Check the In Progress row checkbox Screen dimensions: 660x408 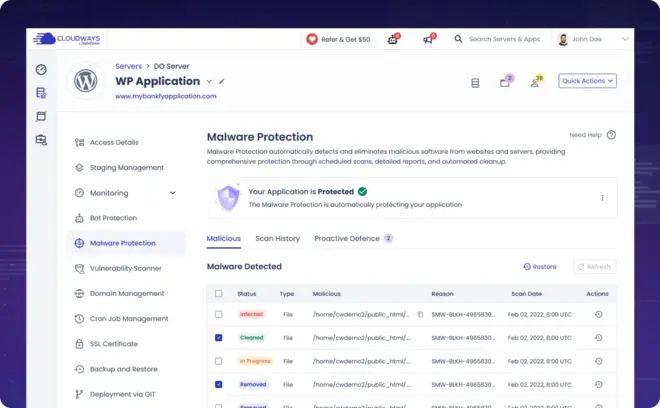point(218,361)
